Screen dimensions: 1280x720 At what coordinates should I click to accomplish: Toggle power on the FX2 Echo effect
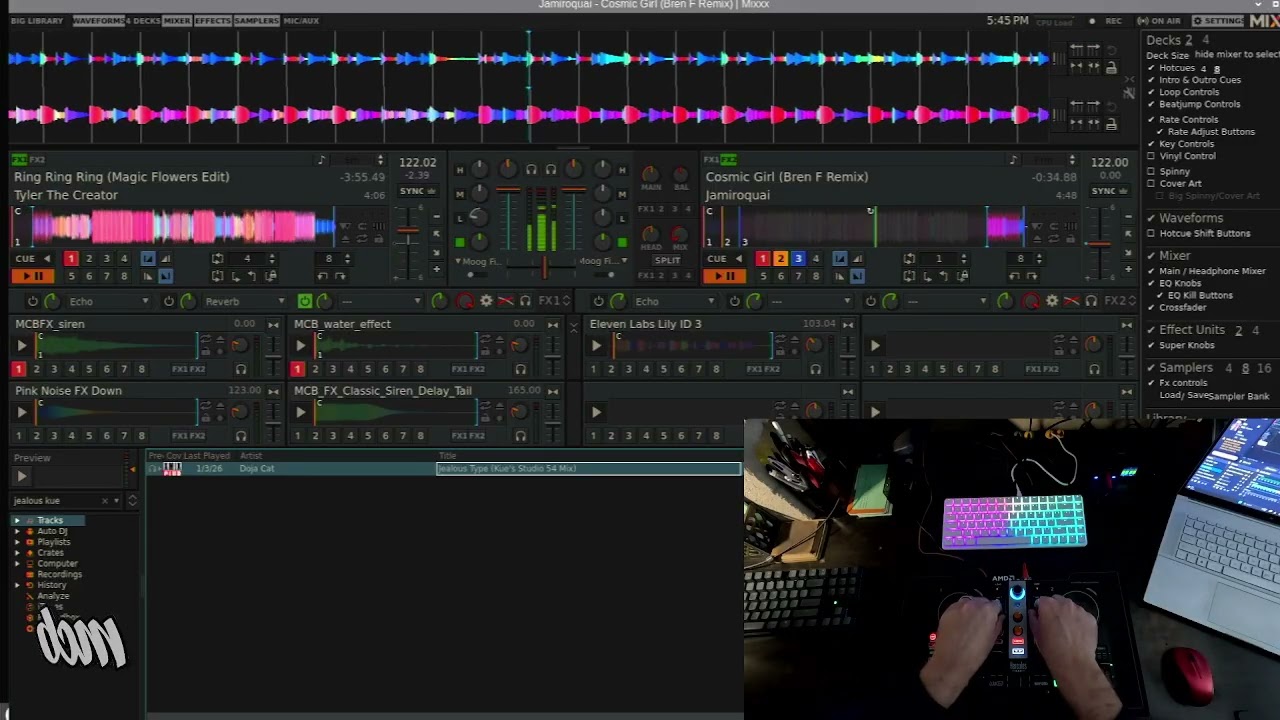599,301
